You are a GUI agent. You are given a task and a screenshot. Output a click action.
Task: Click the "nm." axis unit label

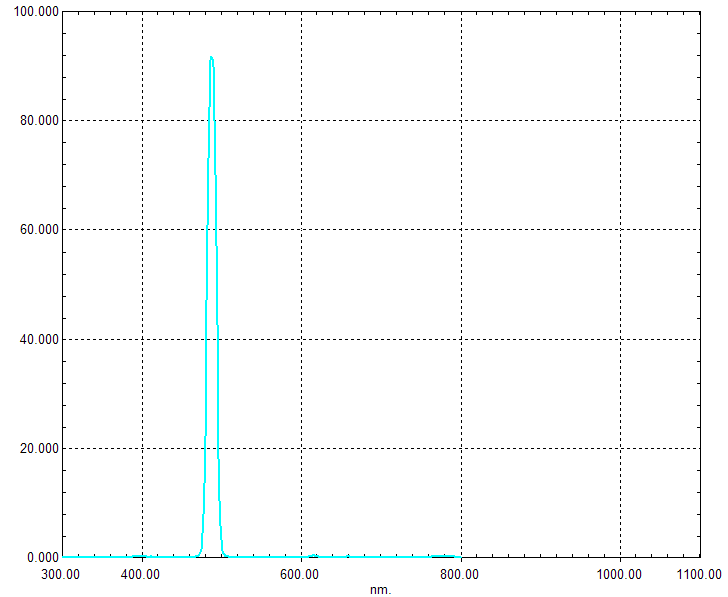(380, 589)
